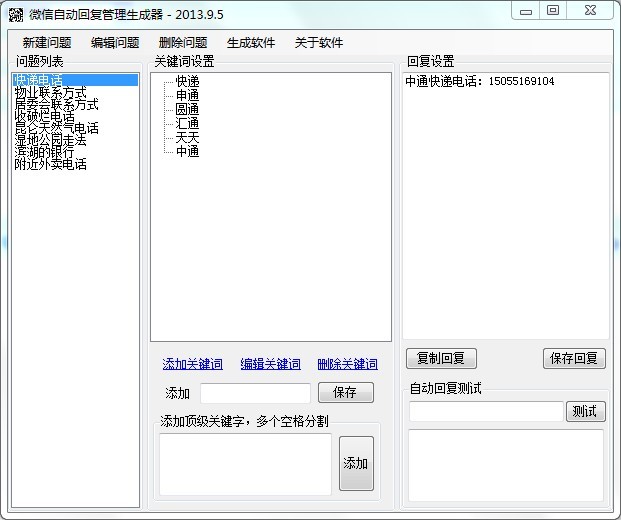Select the 中通 keyword node
The width and height of the screenshot is (621, 520).
pos(187,151)
